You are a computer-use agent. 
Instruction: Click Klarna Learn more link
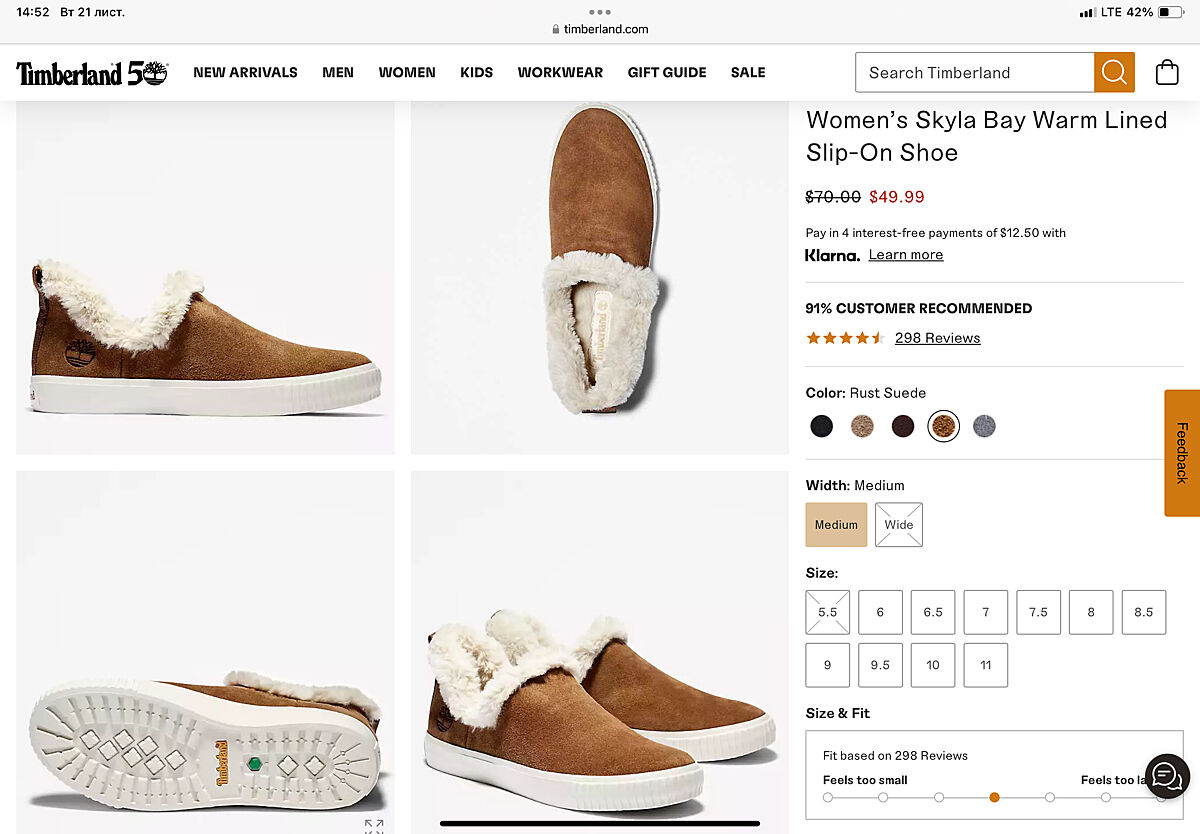[905, 255]
